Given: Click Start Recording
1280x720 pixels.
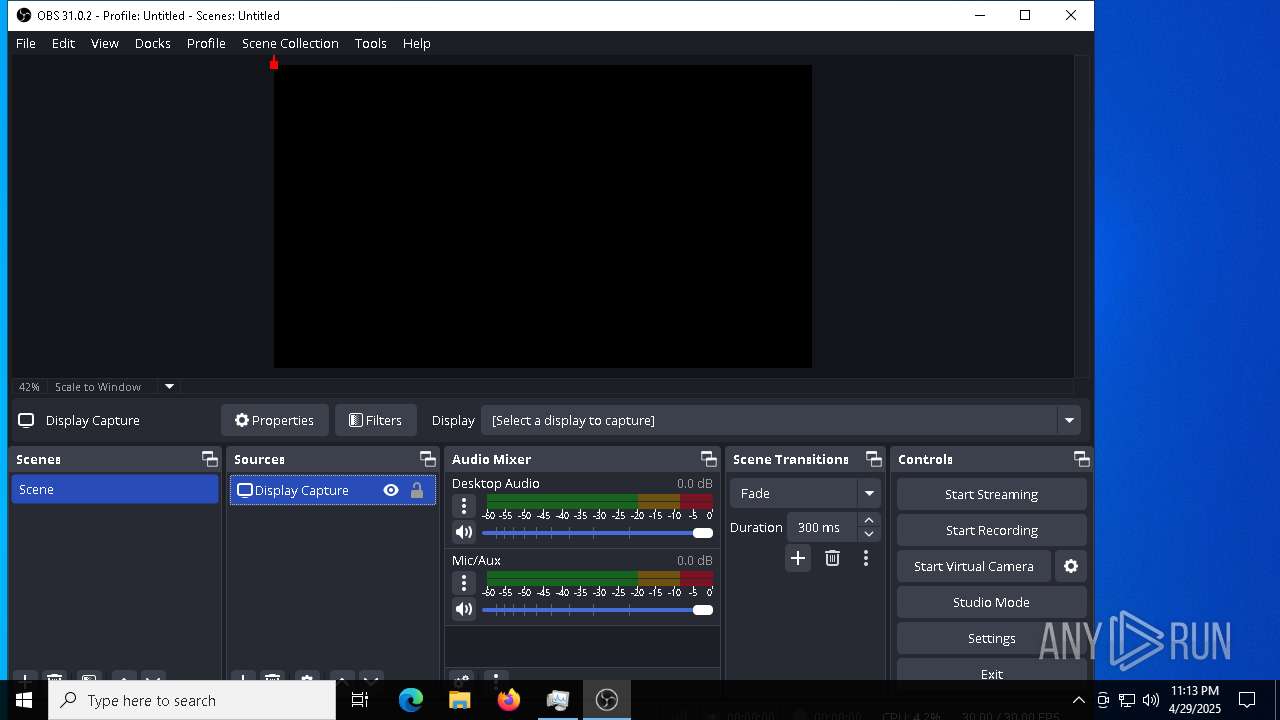Looking at the screenshot, I should pyautogui.click(x=991, y=530).
